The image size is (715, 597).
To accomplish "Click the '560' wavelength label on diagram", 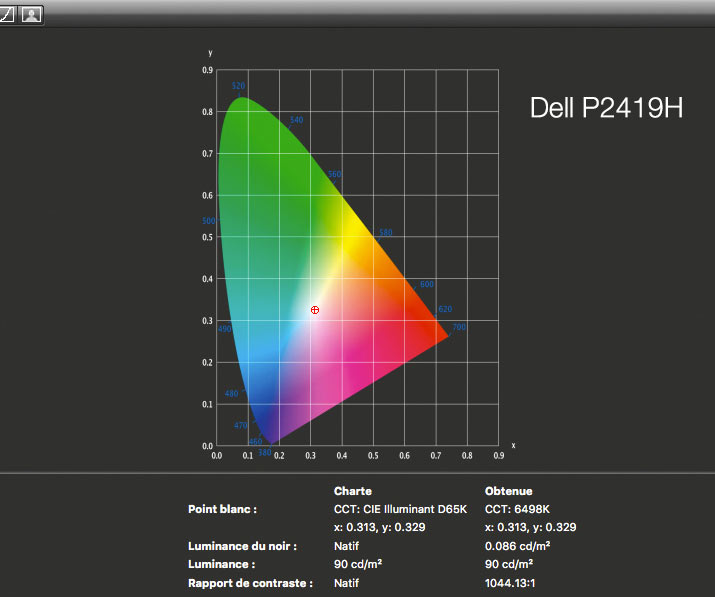I will coord(335,174).
